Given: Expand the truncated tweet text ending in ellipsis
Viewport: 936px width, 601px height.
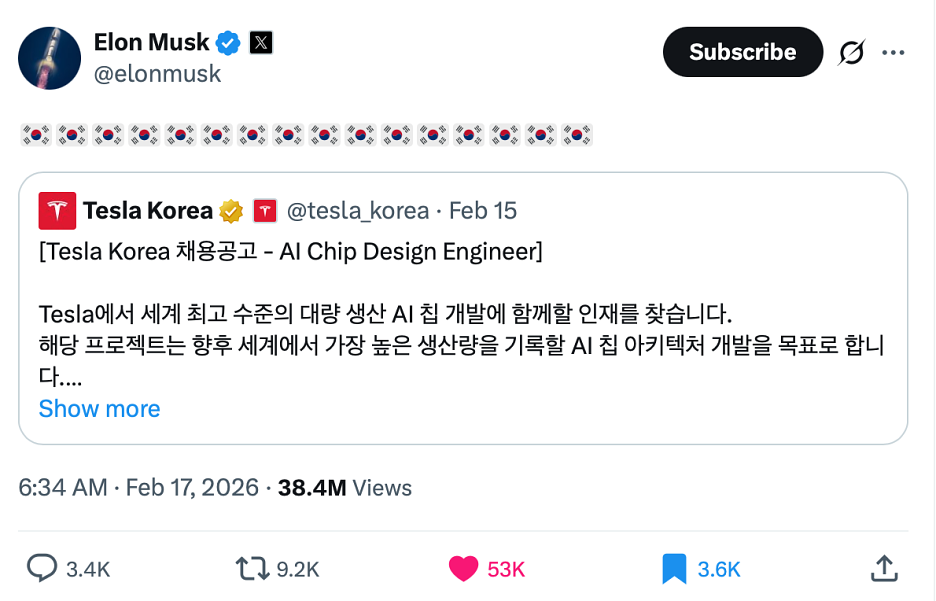Looking at the screenshot, I should click(99, 409).
